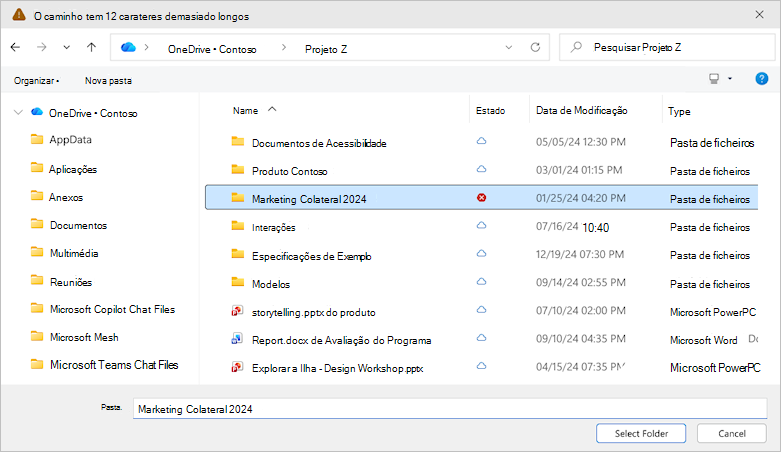Click cloud status icon for Documentos de Acessibilidade

(481, 141)
